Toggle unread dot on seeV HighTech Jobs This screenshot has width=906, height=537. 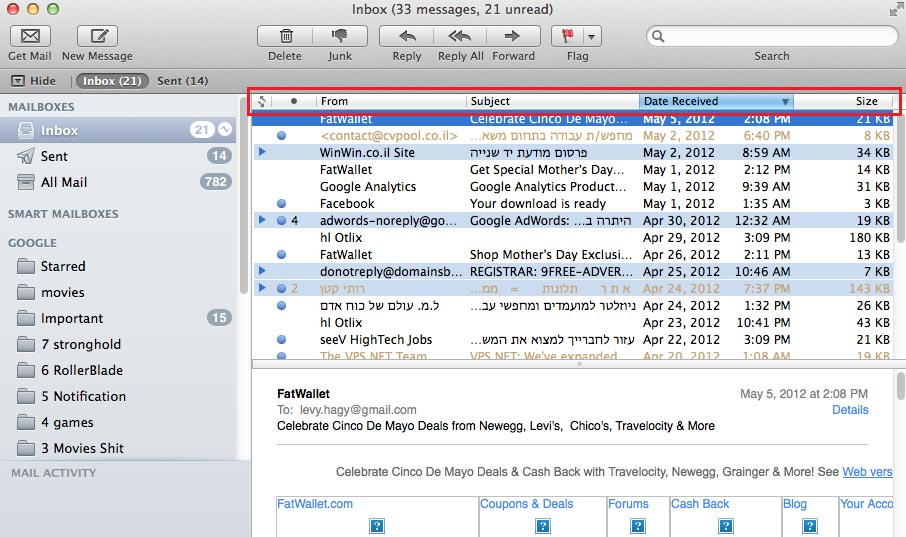(281, 339)
